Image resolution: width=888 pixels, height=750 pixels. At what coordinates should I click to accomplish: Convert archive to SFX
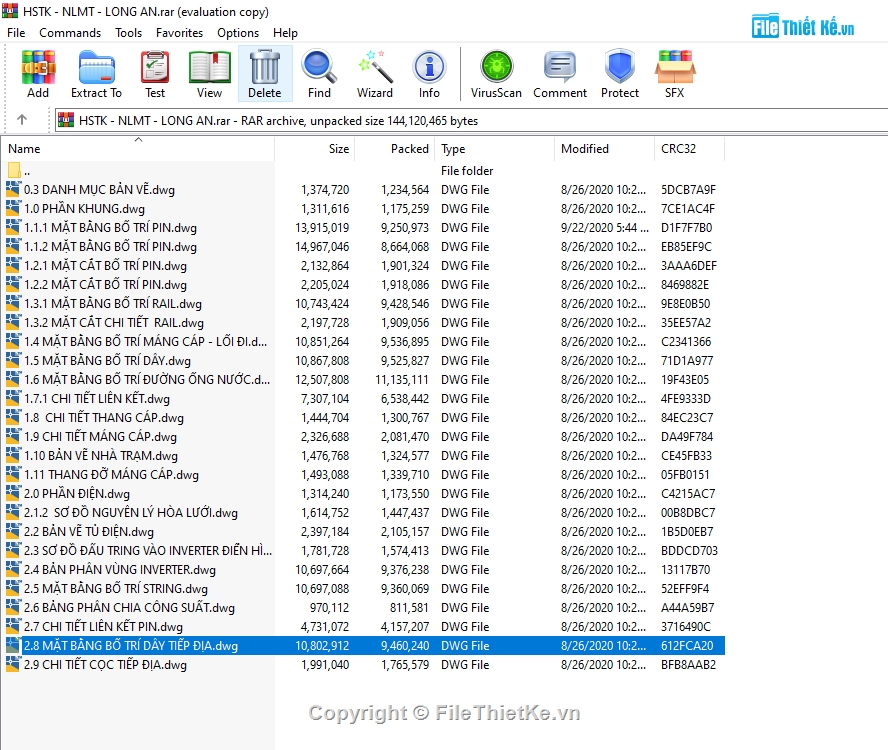point(674,74)
